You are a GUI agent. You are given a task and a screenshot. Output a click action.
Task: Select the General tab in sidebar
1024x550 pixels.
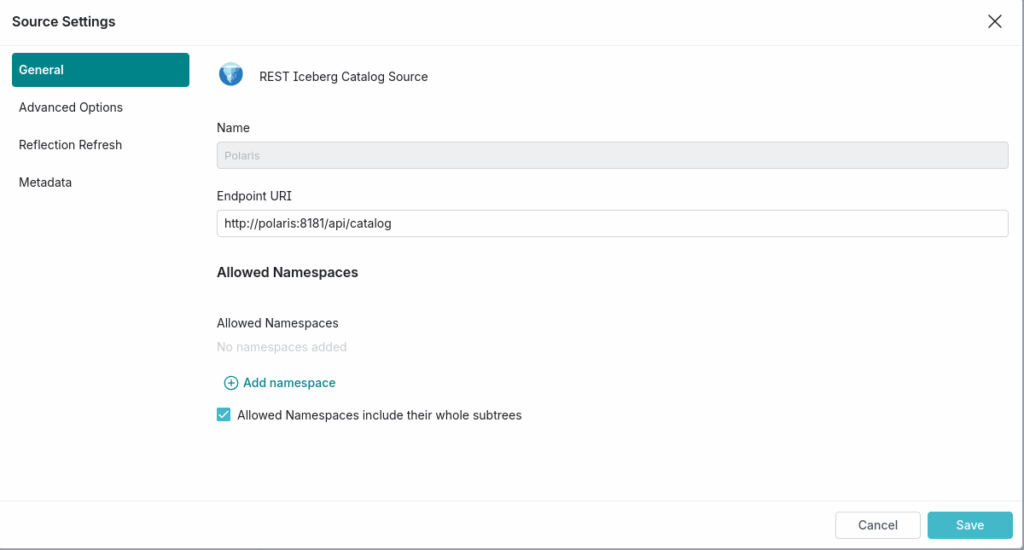tap(100, 70)
